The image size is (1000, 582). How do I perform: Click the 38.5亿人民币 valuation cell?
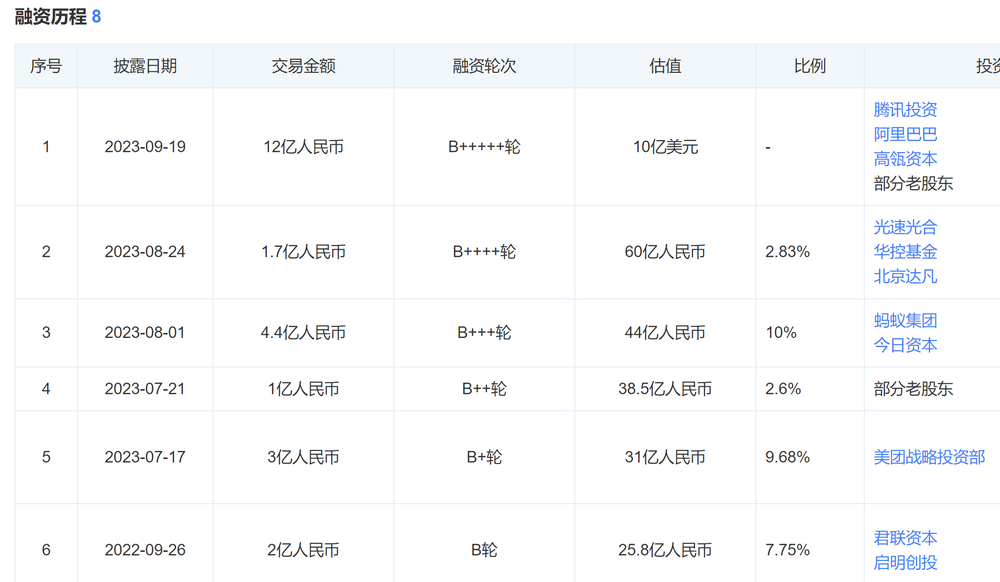coord(665,389)
